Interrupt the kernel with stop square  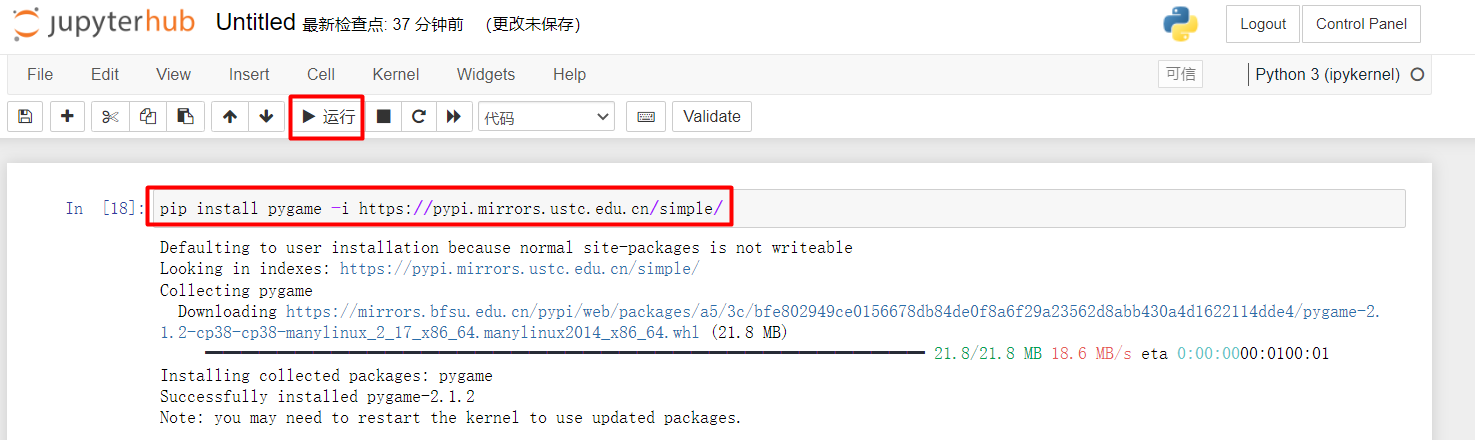[x=383, y=117]
